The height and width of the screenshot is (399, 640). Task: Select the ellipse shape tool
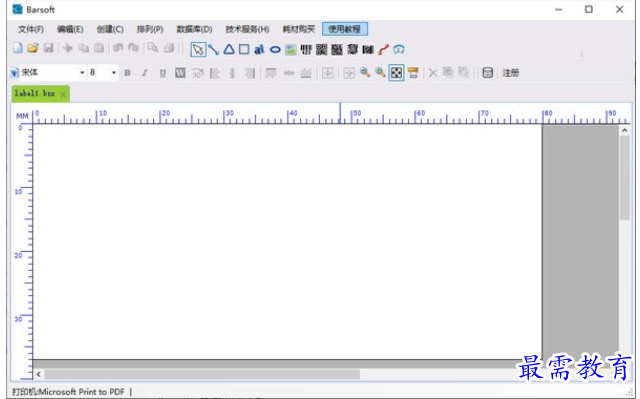point(275,49)
